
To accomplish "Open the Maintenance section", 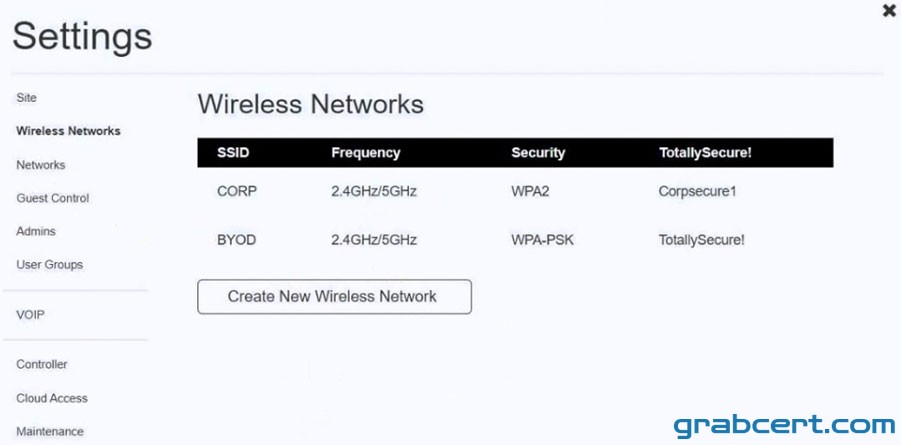I will [50, 431].
